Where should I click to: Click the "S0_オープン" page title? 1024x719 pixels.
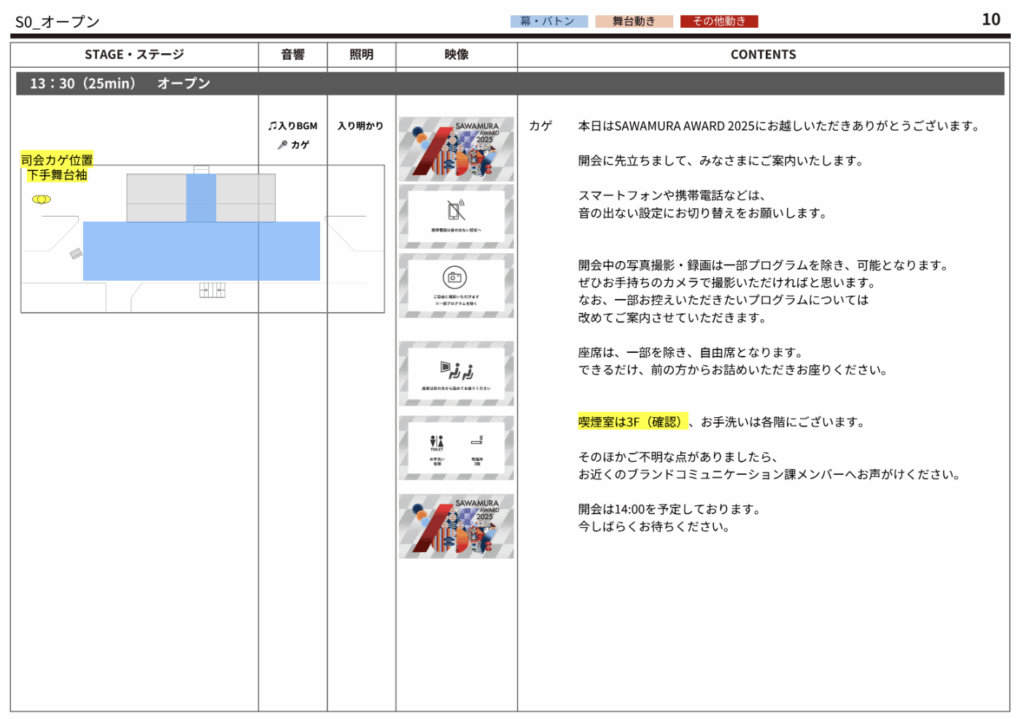[x=57, y=22]
